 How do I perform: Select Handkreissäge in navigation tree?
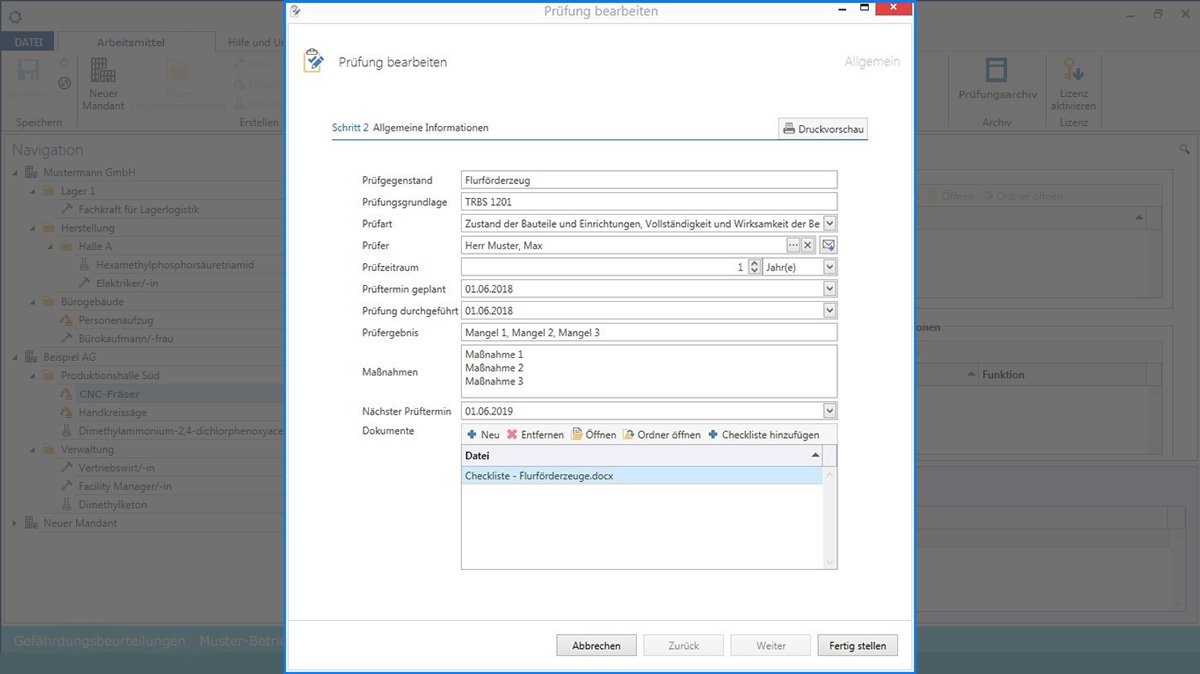113,412
